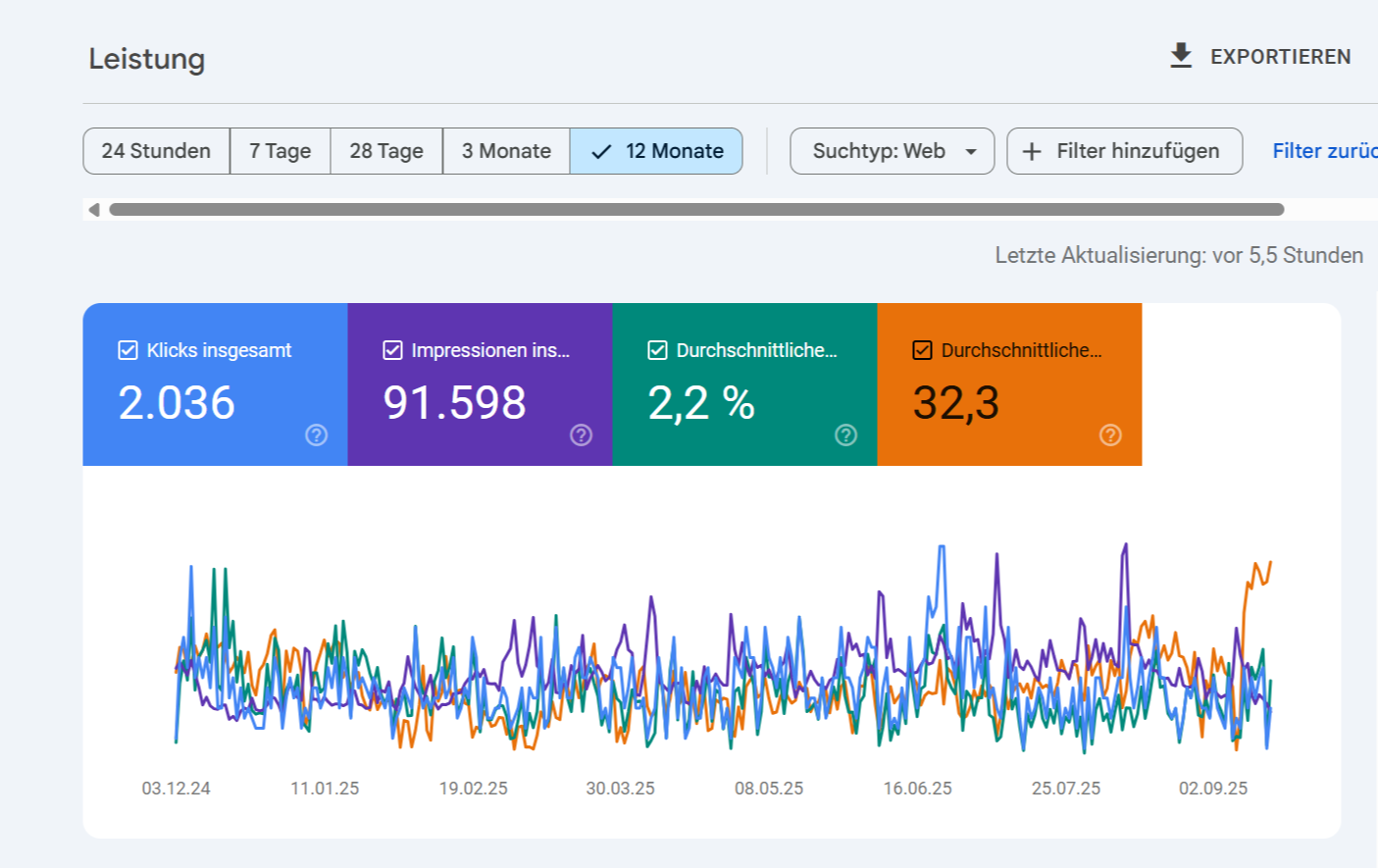Click the Filter zurücksetzen link
Screen dimensions: 1378x868
(1324, 151)
